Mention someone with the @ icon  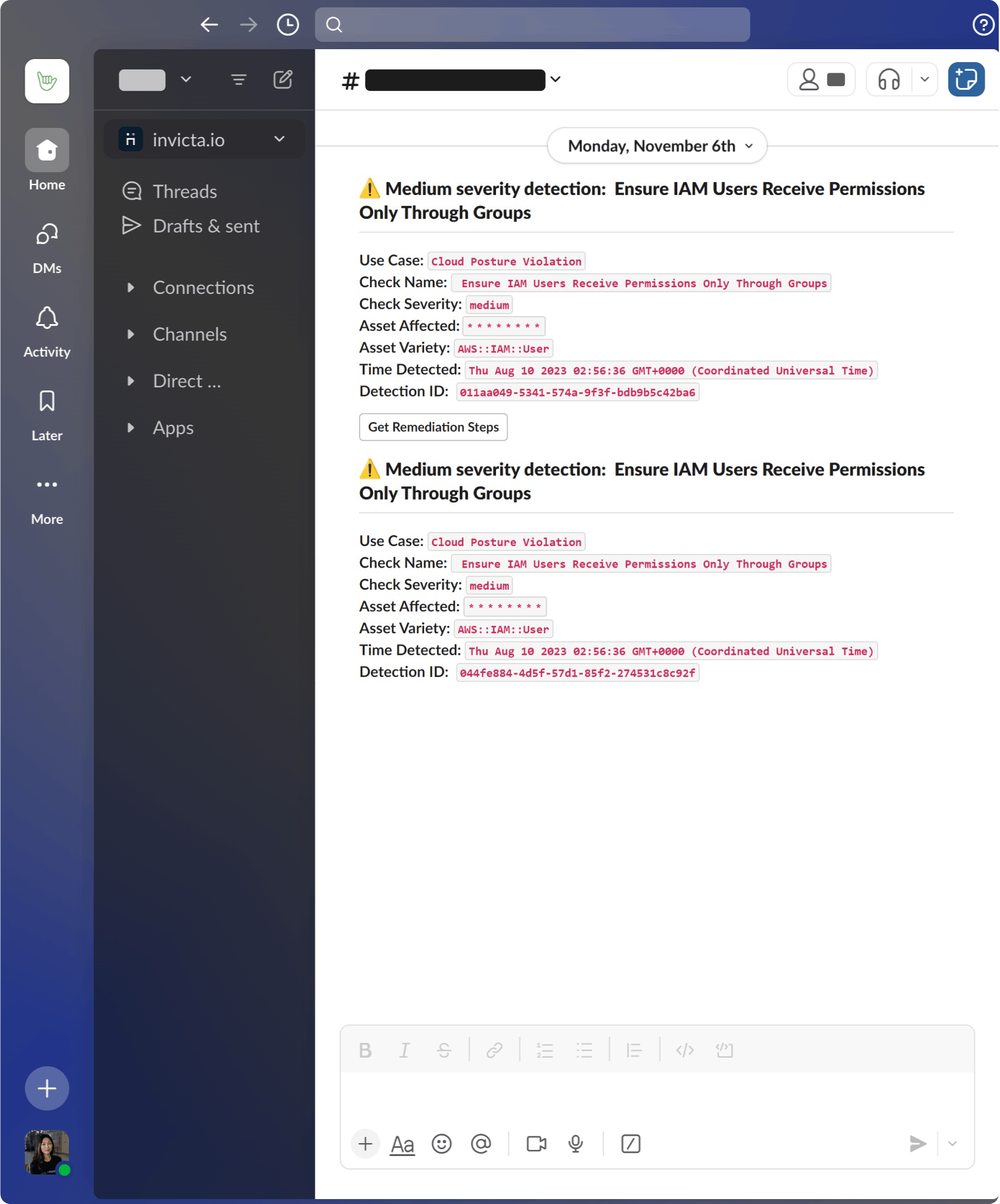tap(481, 1144)
